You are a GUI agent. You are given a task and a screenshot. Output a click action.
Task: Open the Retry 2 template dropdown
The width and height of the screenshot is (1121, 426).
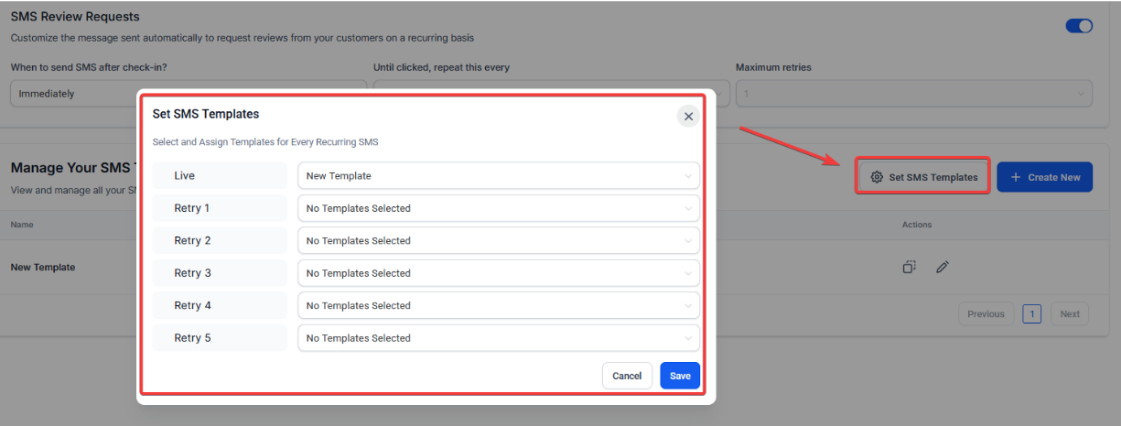[498, 241]
